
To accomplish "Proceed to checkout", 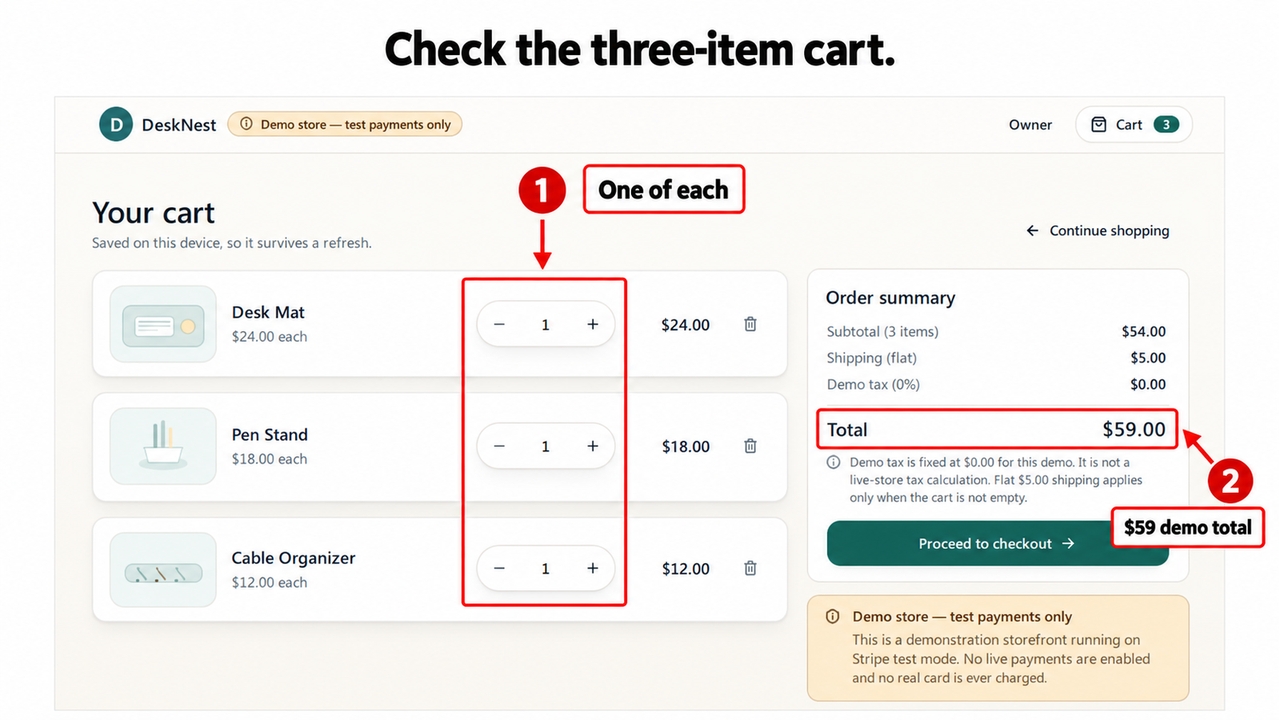I will pyautogui.click(x=997, y=543).
